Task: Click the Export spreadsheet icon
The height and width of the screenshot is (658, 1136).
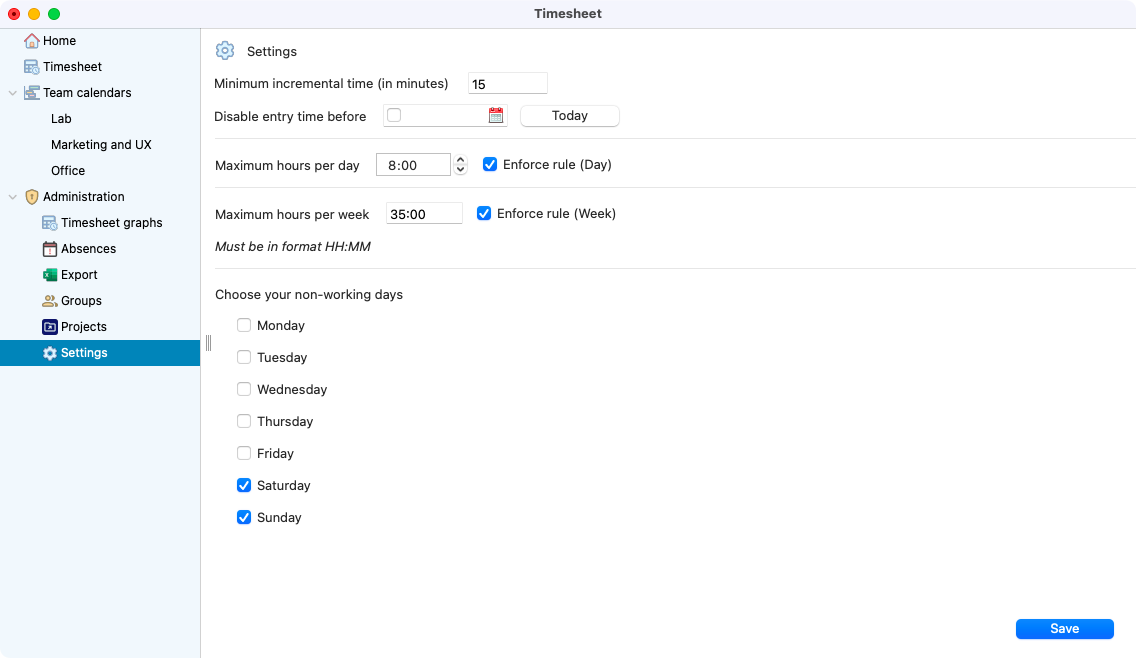Action: (49, 275)
